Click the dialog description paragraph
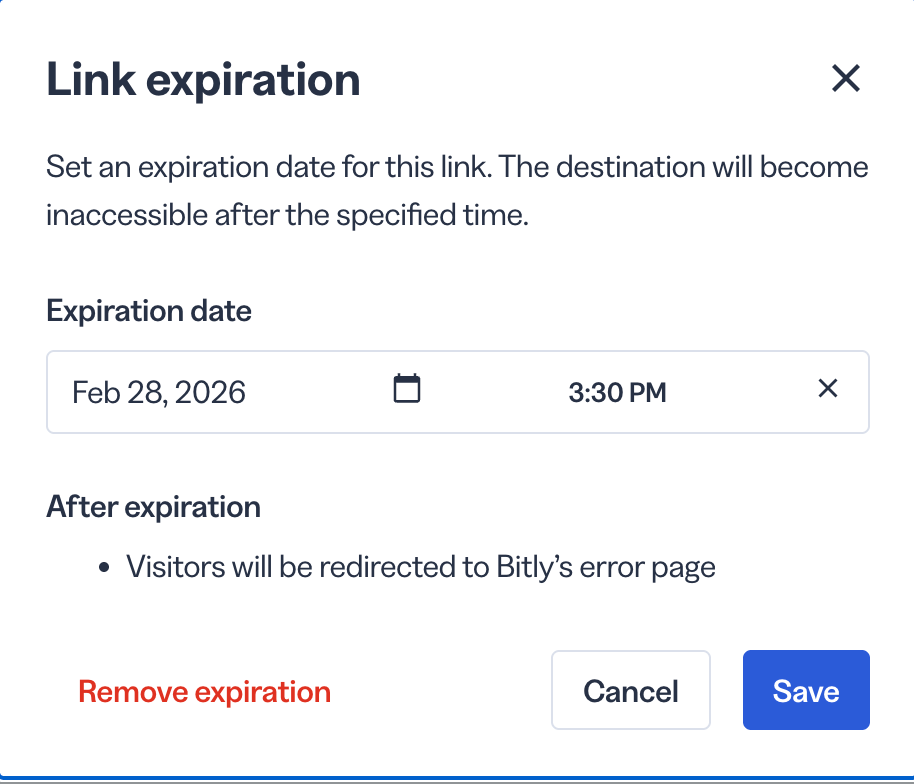This screenshot has height=784, width=914. point(457,191)
